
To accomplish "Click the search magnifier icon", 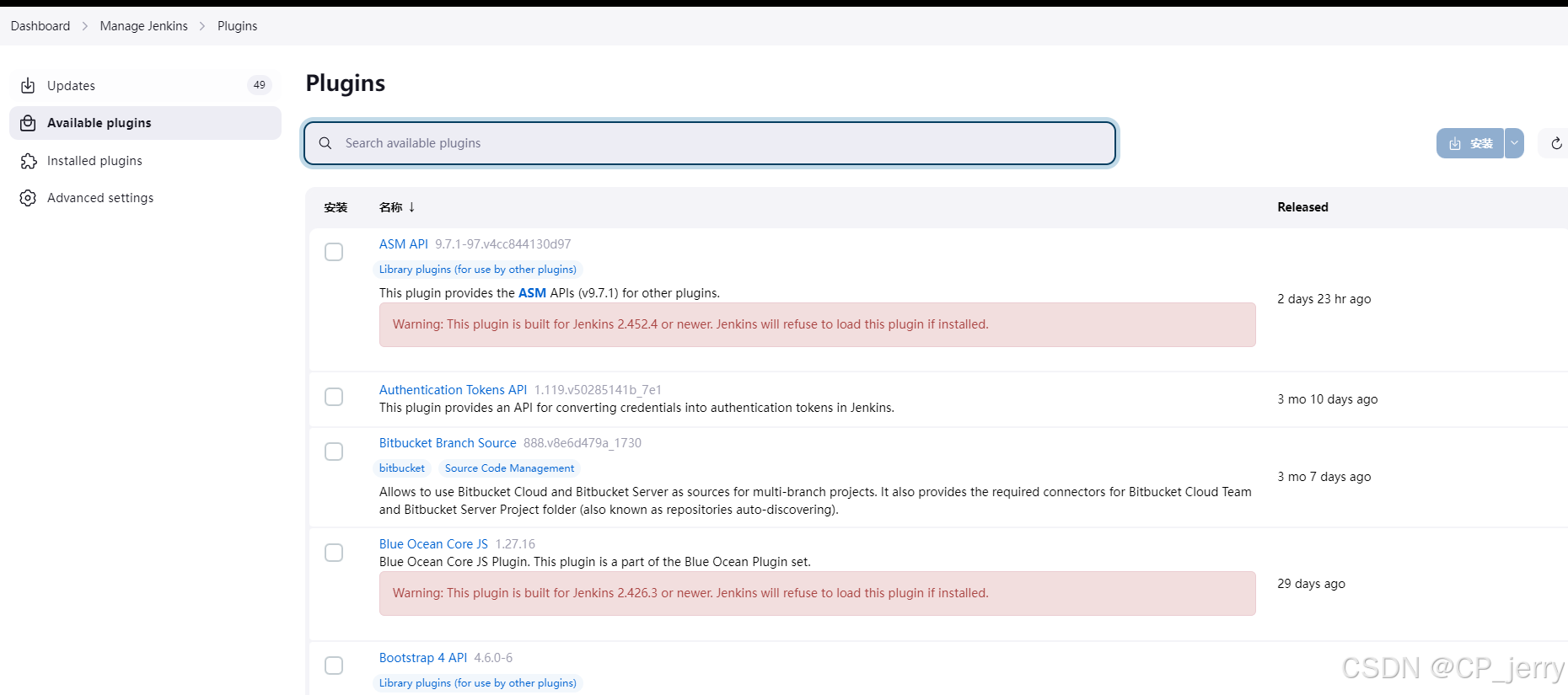I will [x=325, y=143].
